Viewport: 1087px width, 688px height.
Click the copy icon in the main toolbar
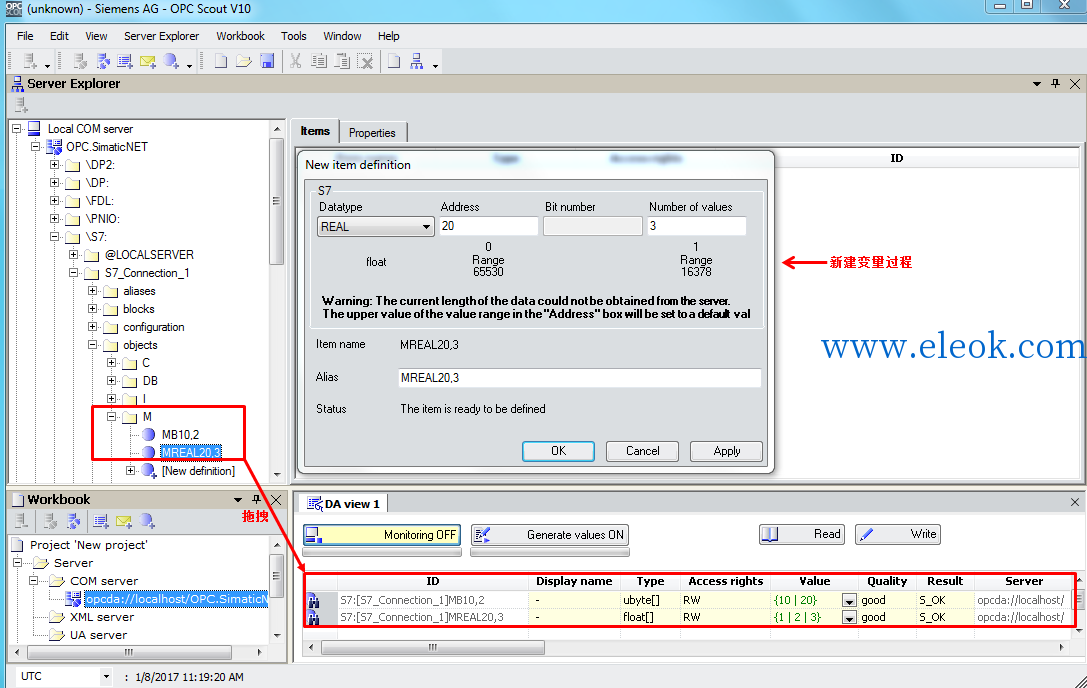(319, 61)
